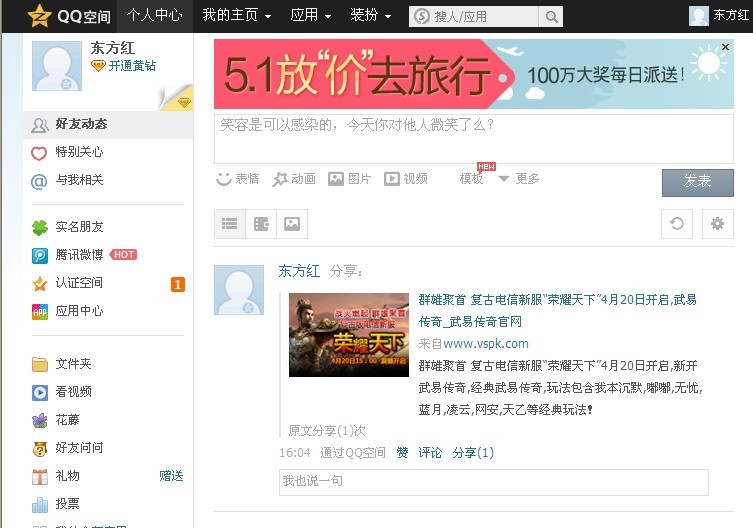Click the 荣耀天下 game thumbnail
This screenshot has height=528, width=753.
coord(349,335)
